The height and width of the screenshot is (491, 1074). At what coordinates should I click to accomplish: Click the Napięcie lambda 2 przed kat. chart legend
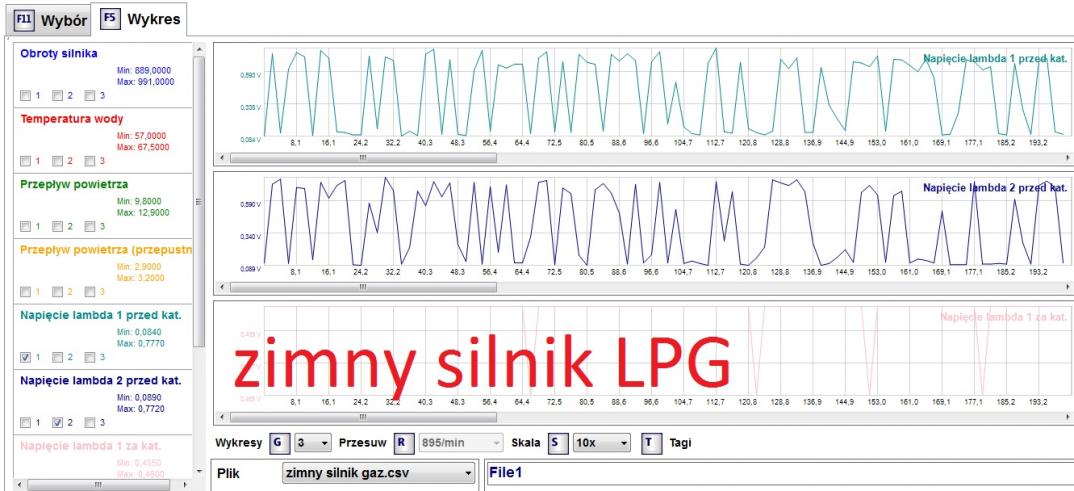(995, 188)
